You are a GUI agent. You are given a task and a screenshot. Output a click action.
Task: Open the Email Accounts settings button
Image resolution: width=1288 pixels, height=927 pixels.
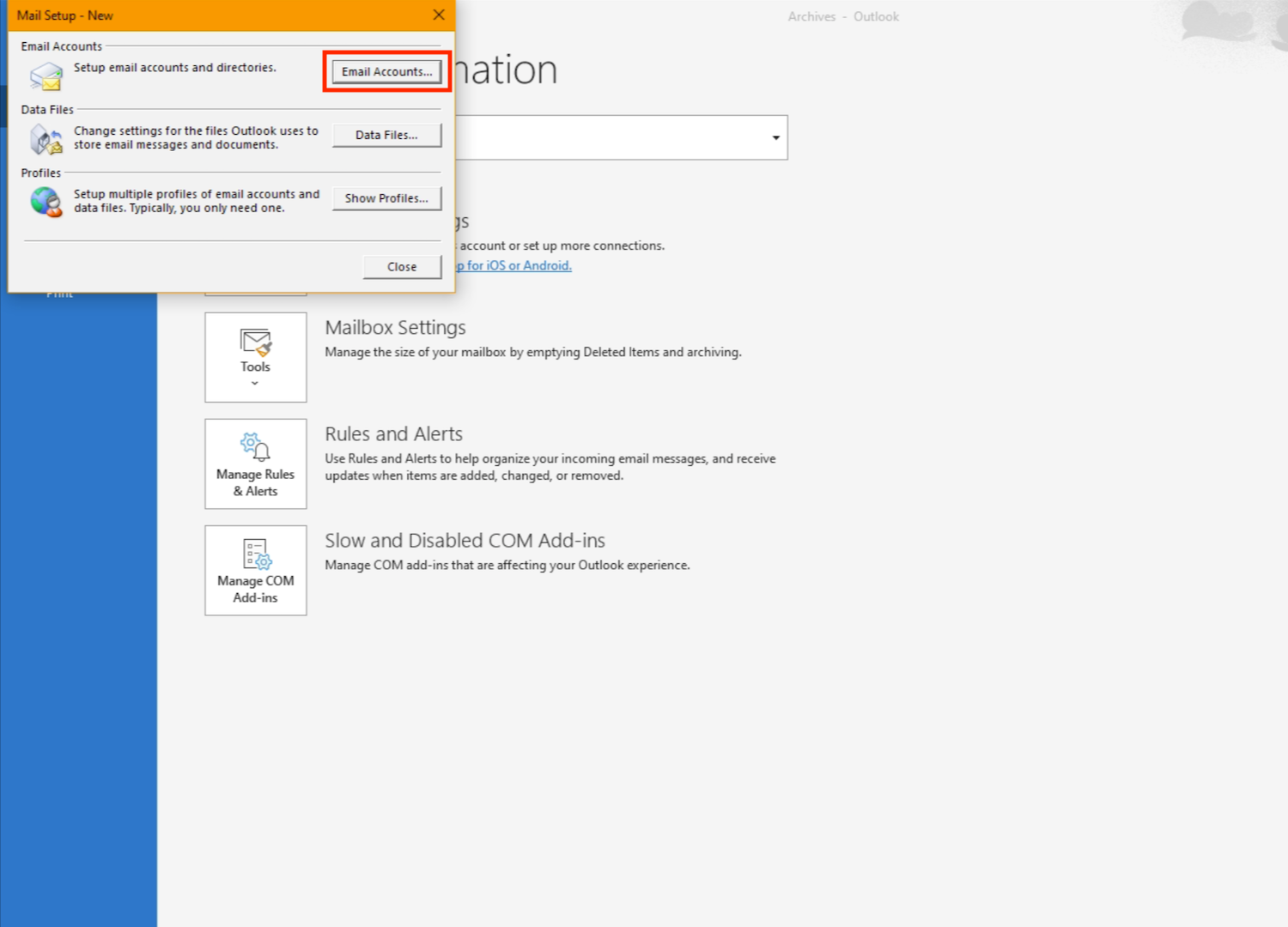click(386, 71)
